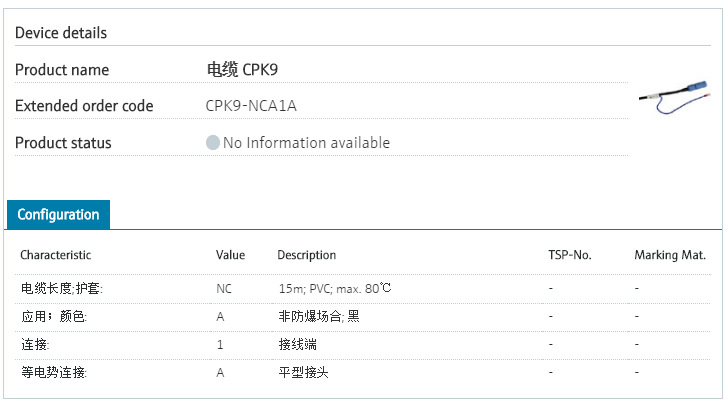The image size is (726, 405).
Task: Click the 接线端 description cell
Action: 297,344
